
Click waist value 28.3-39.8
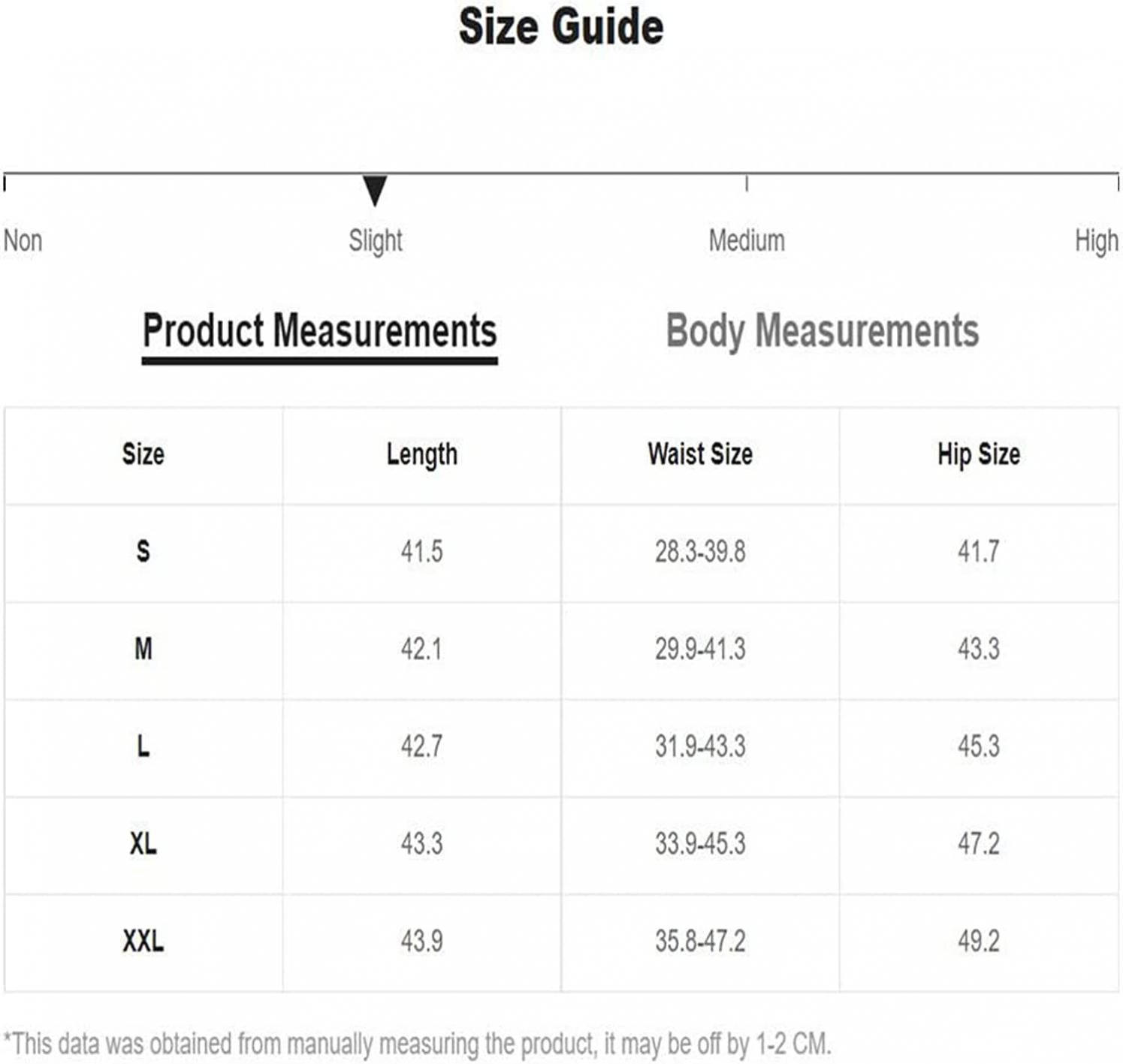700,552
